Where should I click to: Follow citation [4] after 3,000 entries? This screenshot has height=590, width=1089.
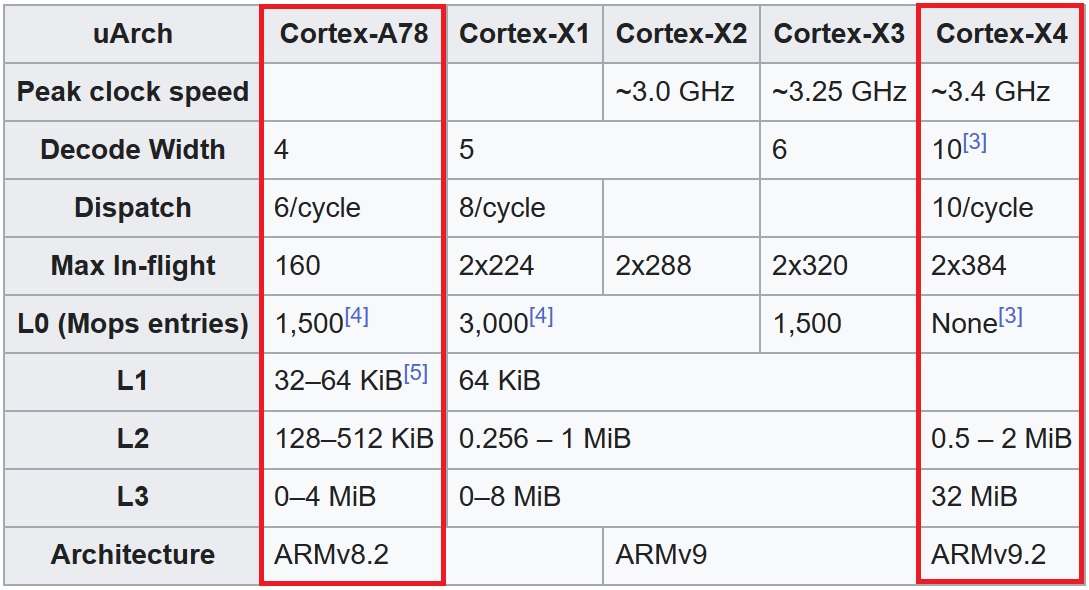541,317
